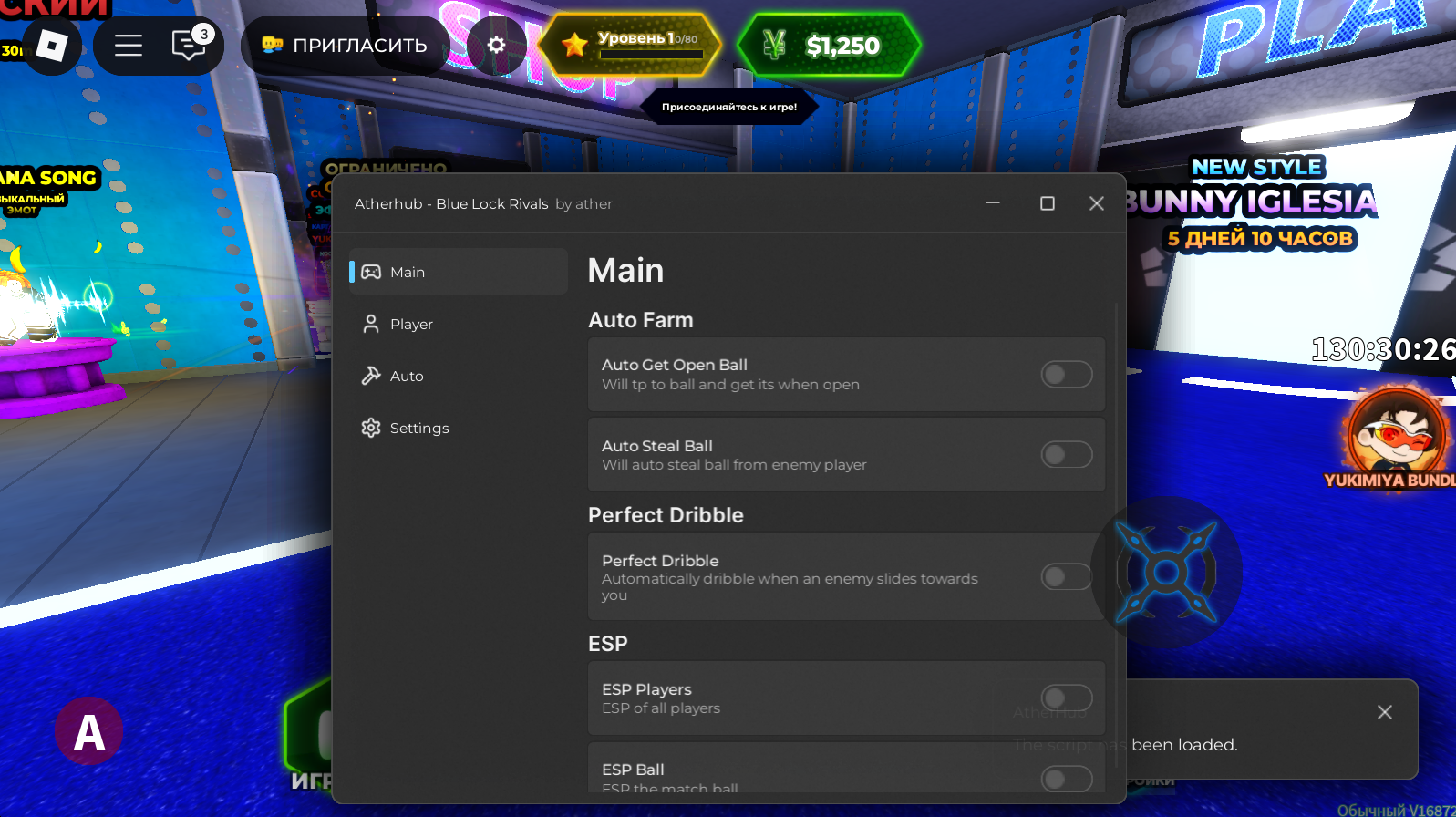Image resolution: width=1456 pixels, height=817 pixels.
Task: Click the gamepad icon beside Main
Action: click(371, 272)
